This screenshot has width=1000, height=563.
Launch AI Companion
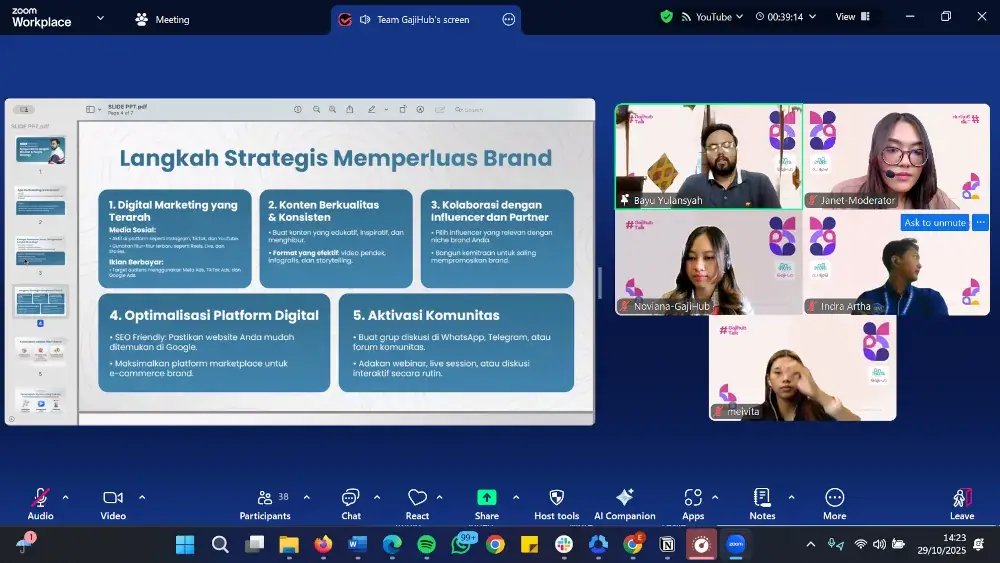(x=625, y=504)
